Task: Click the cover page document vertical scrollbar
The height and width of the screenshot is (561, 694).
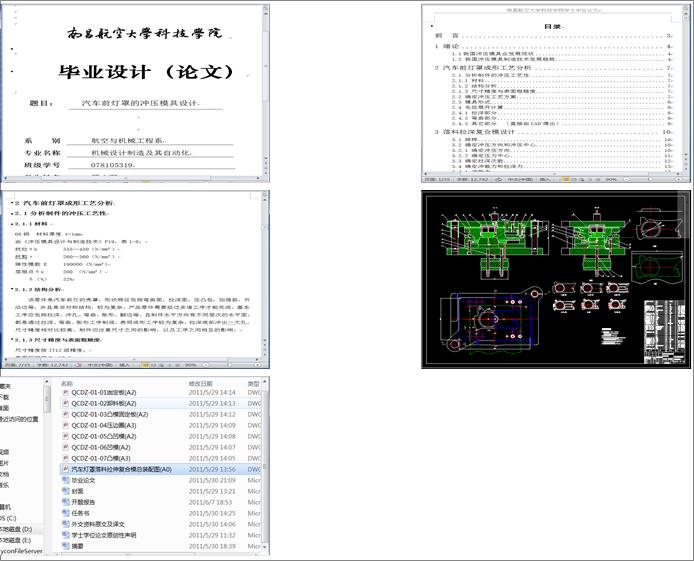Action: click(x=266, y=88)
